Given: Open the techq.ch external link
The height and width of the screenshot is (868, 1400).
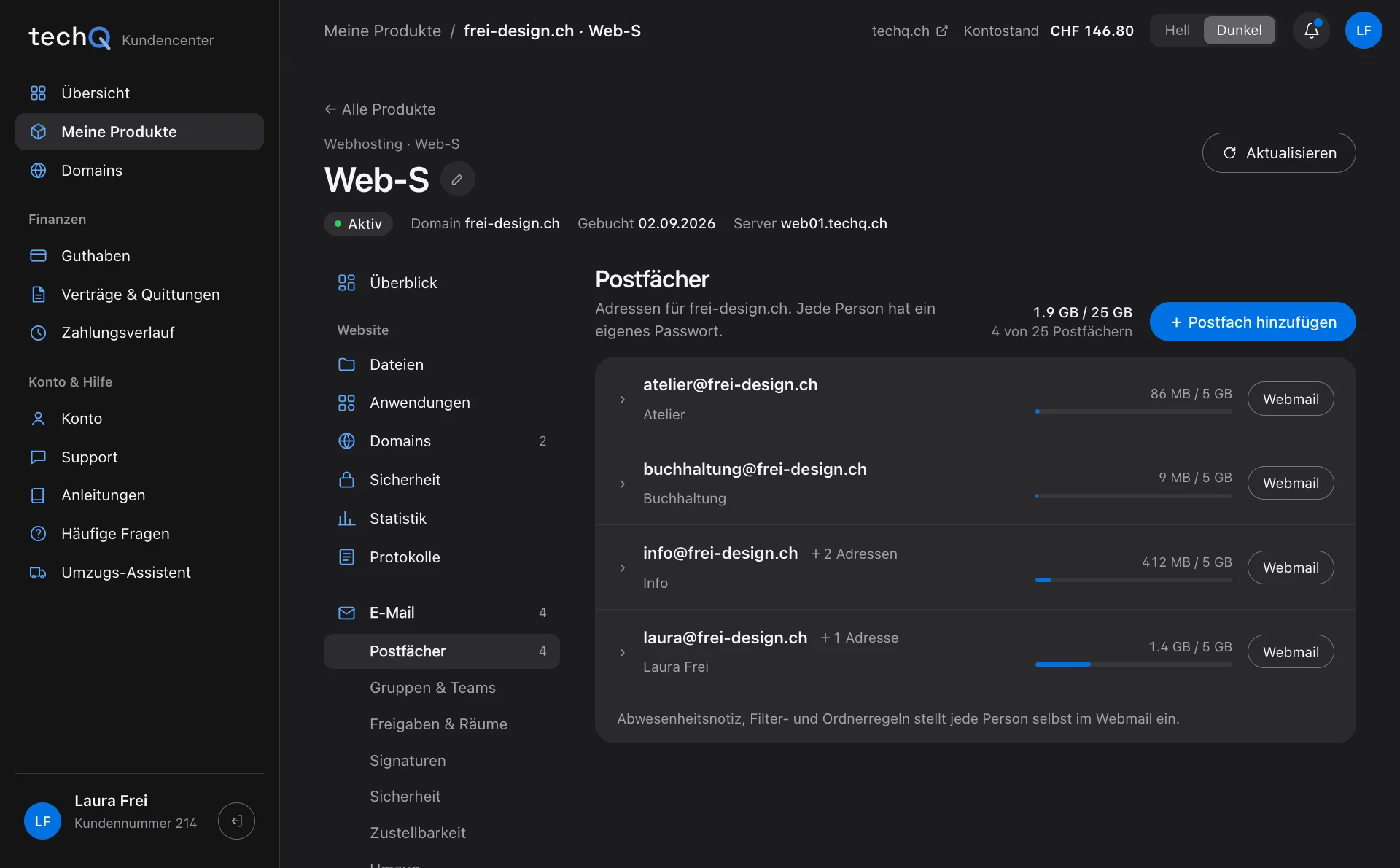Looking at the screenshot, I should coord(909,31).
